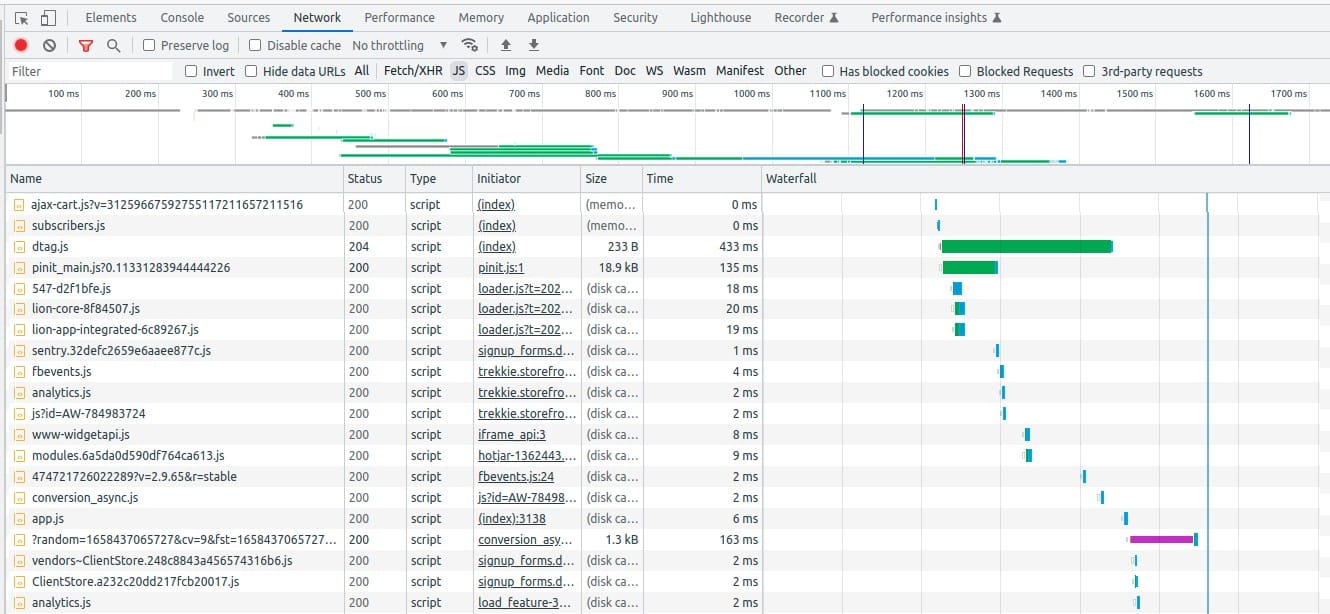The image size is (1330, 614).
Task: Sort by the Name column header
Action: point(173,178)
